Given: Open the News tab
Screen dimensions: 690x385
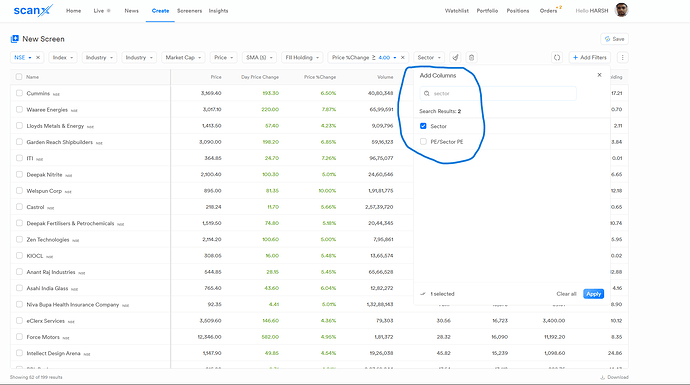Looking at the screenshot, I should 131,11.
